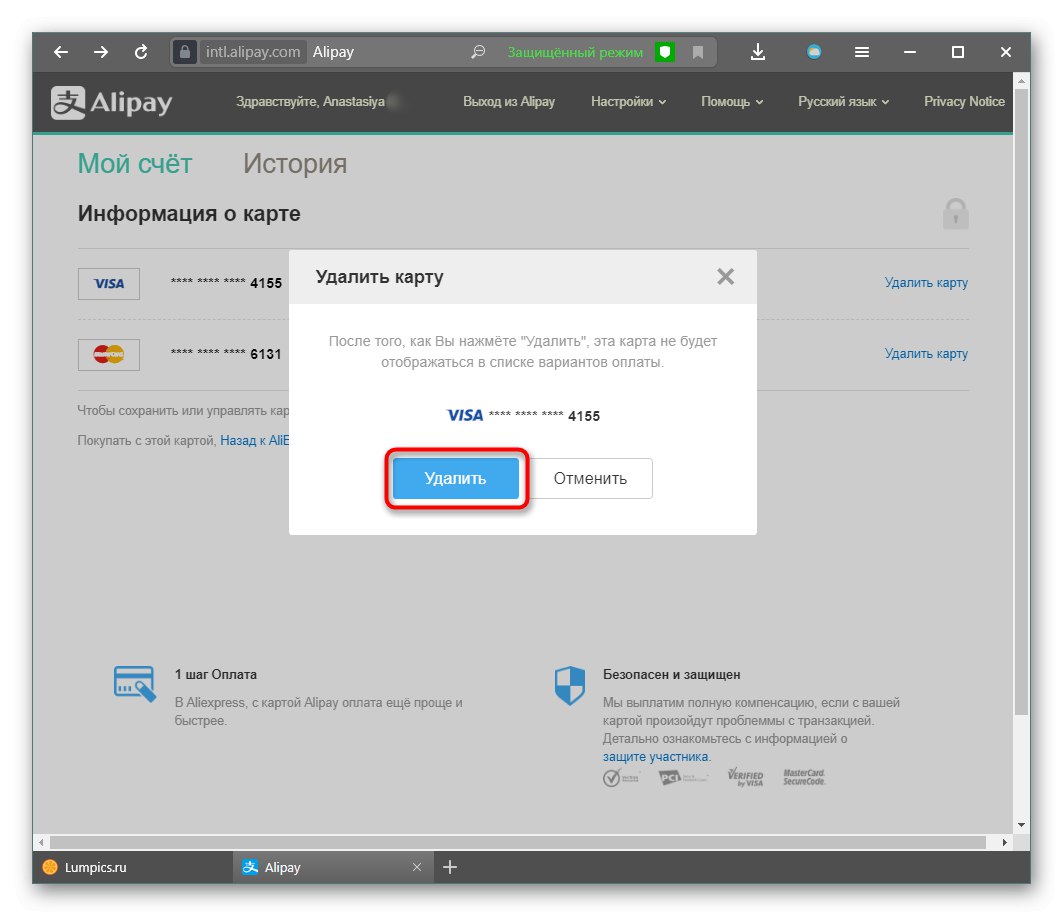Click the blue shield icon beside Безопасен и защищен
Viewport: 1063px width, 916px height.
click(x=569, y=685)
